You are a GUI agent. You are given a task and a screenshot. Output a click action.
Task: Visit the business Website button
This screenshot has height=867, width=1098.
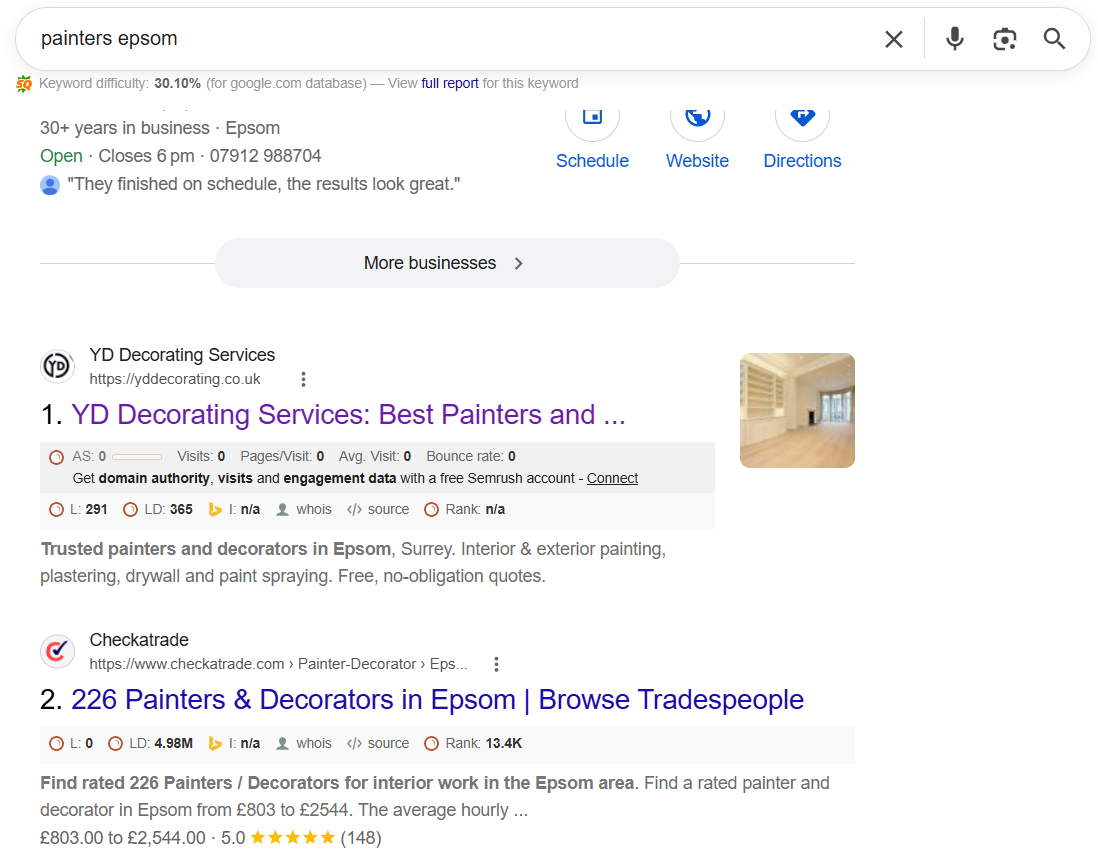coord(697,139)
